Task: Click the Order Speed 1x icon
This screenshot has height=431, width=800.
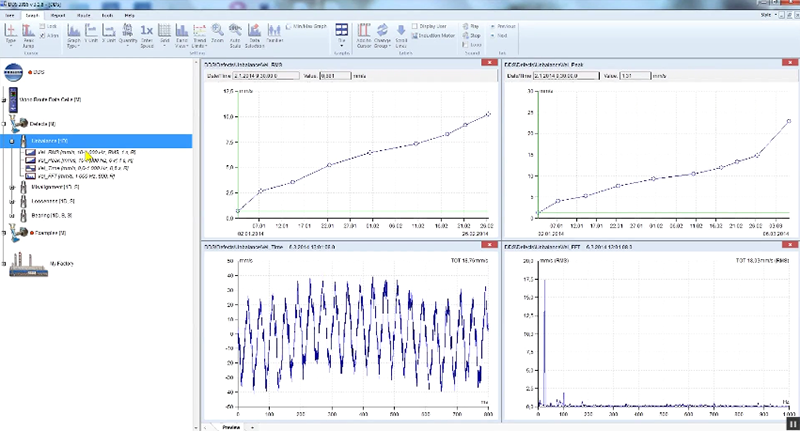Action: (146, 32)
